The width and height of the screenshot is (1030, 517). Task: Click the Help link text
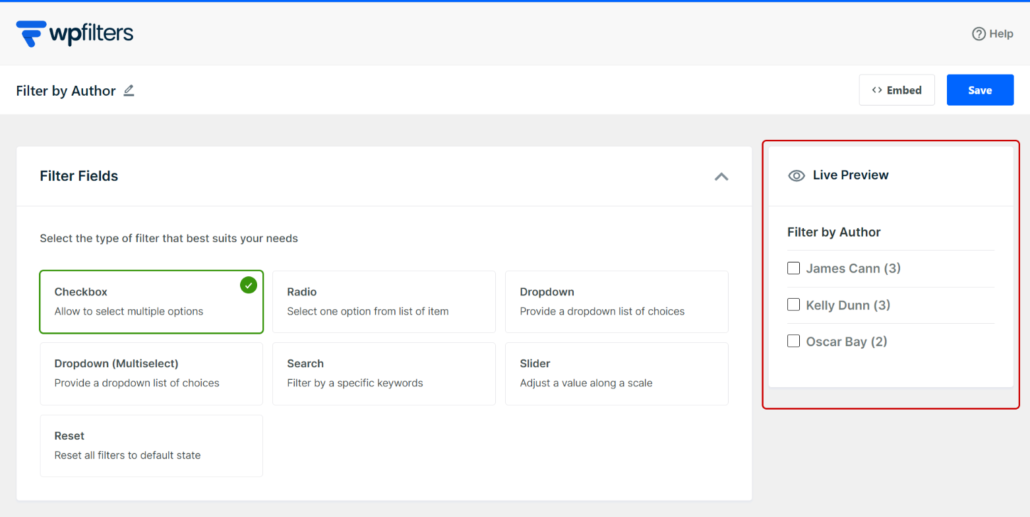click(1001, 34)
